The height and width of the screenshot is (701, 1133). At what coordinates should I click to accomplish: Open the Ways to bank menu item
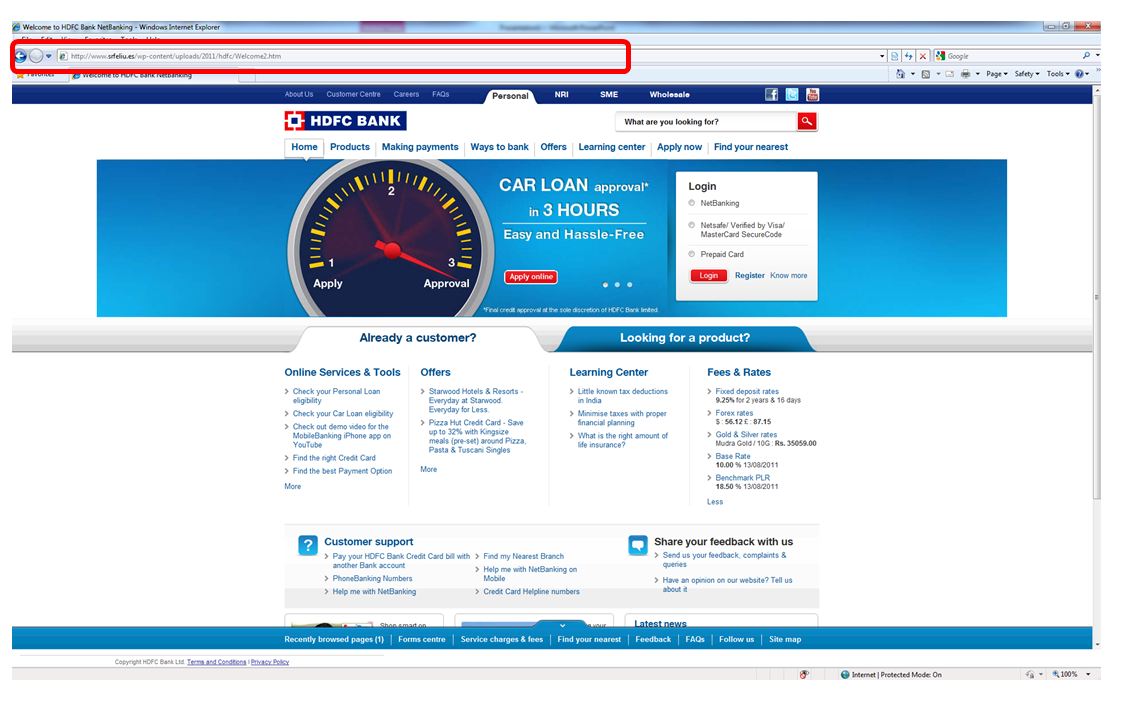(x=499, y=147)
